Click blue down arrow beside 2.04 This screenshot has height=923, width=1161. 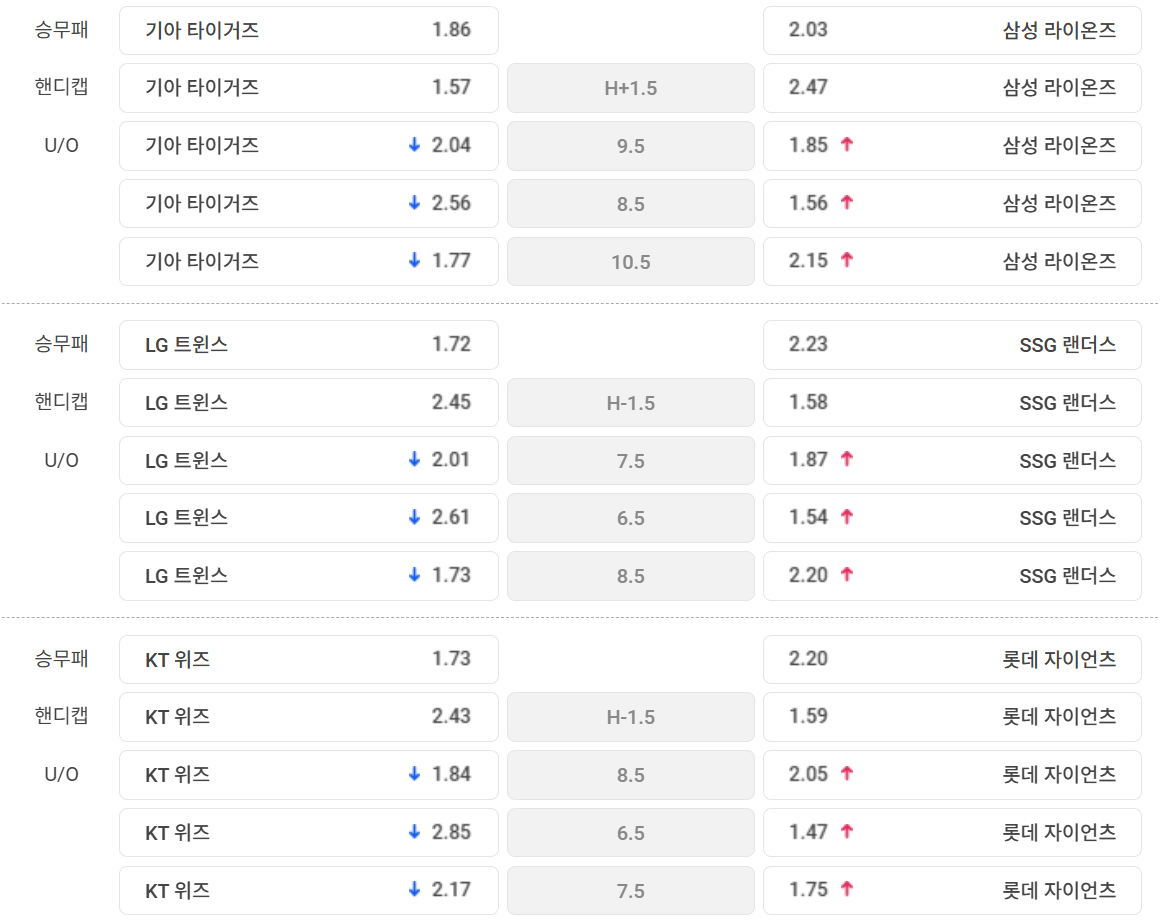click(415, 144)
